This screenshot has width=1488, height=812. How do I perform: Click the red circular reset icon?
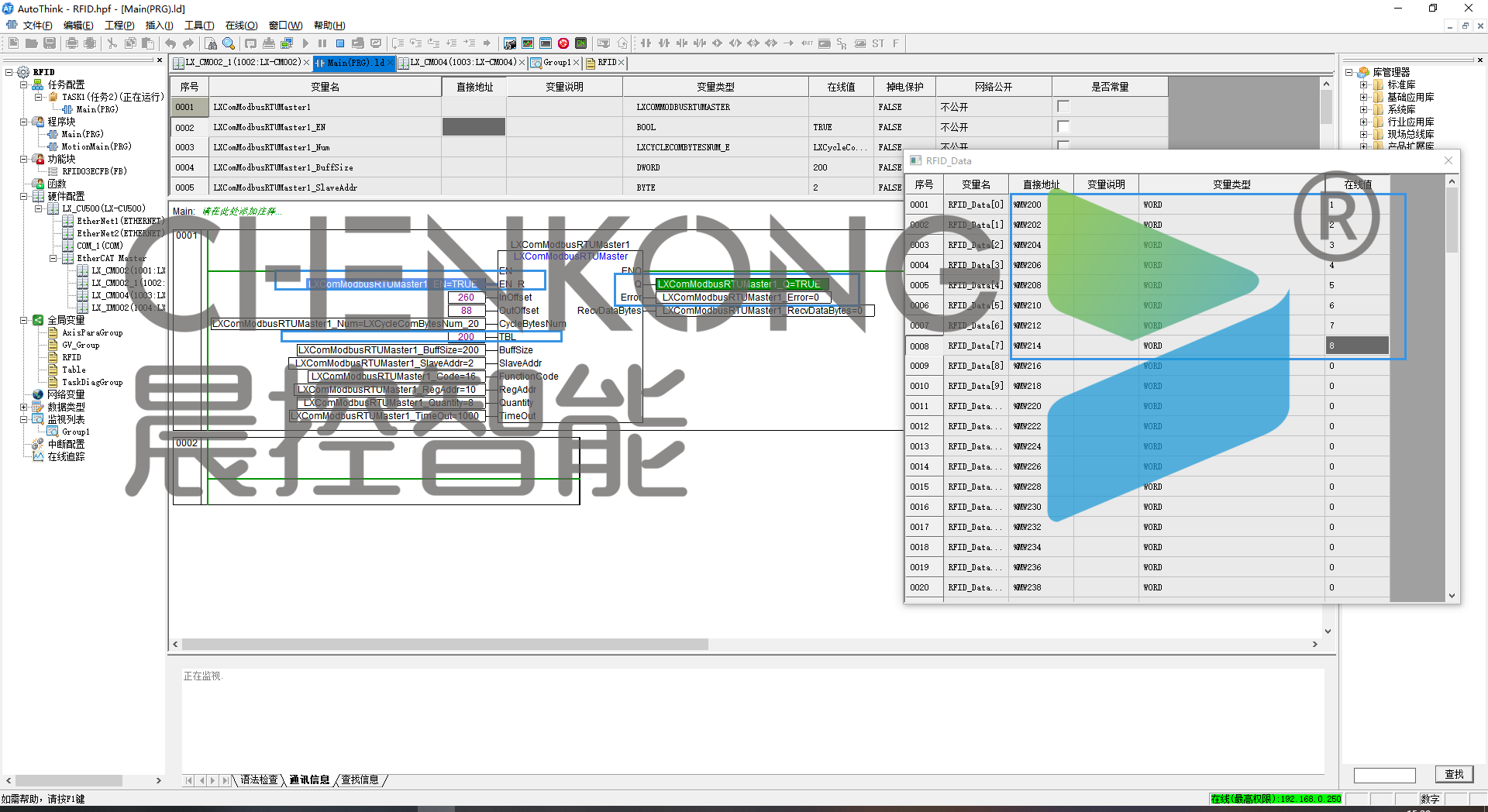pyautogui.click(x=563, y=43)
